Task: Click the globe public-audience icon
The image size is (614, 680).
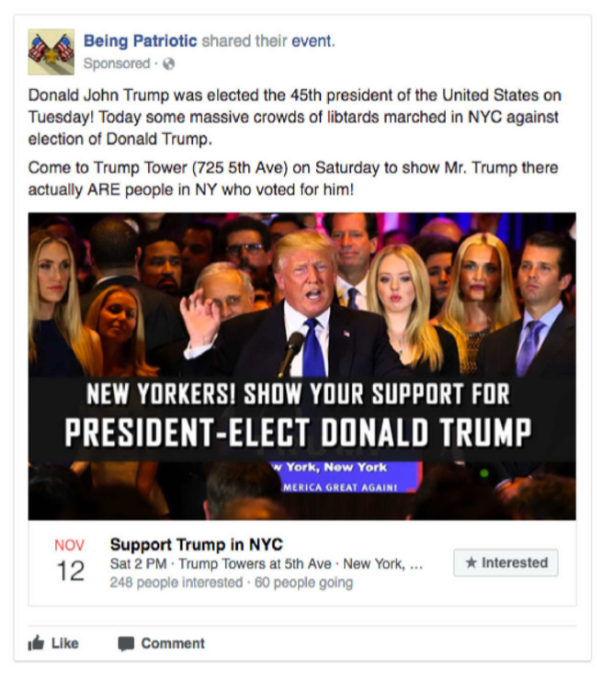Action: coord(168,64)
